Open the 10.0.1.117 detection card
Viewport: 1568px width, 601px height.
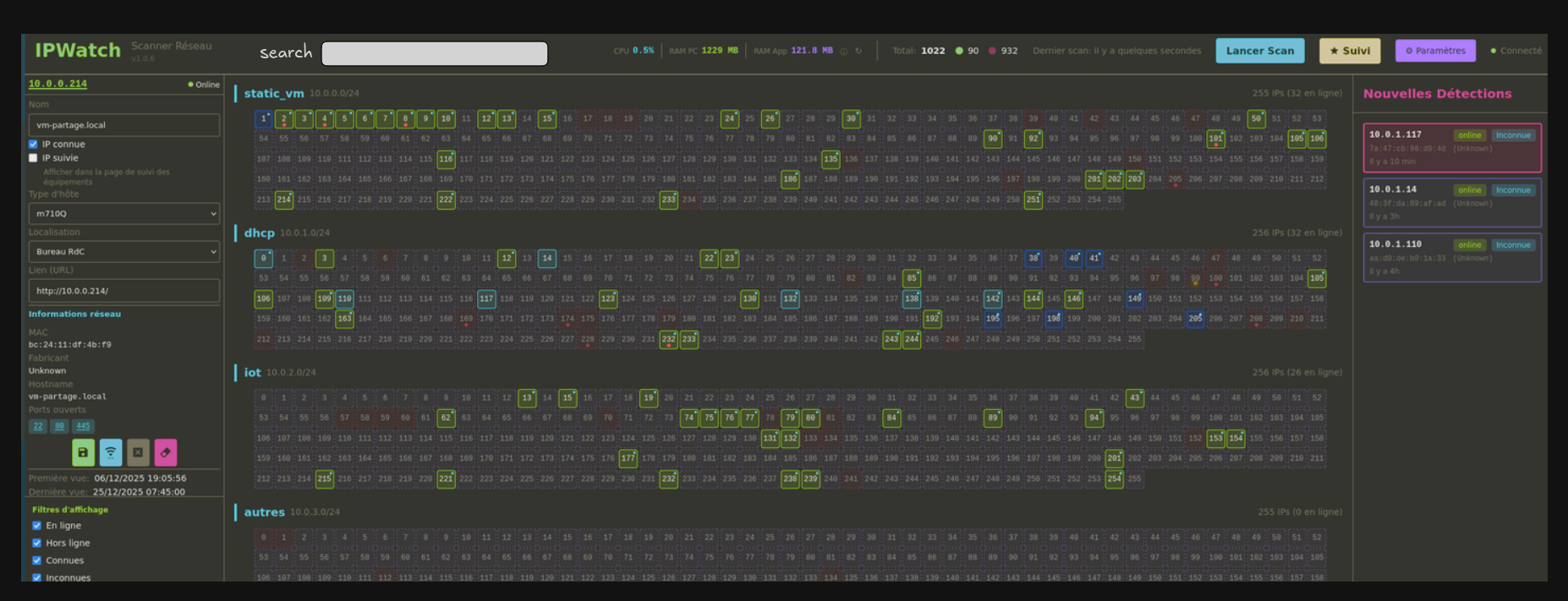coord(1451,147)
